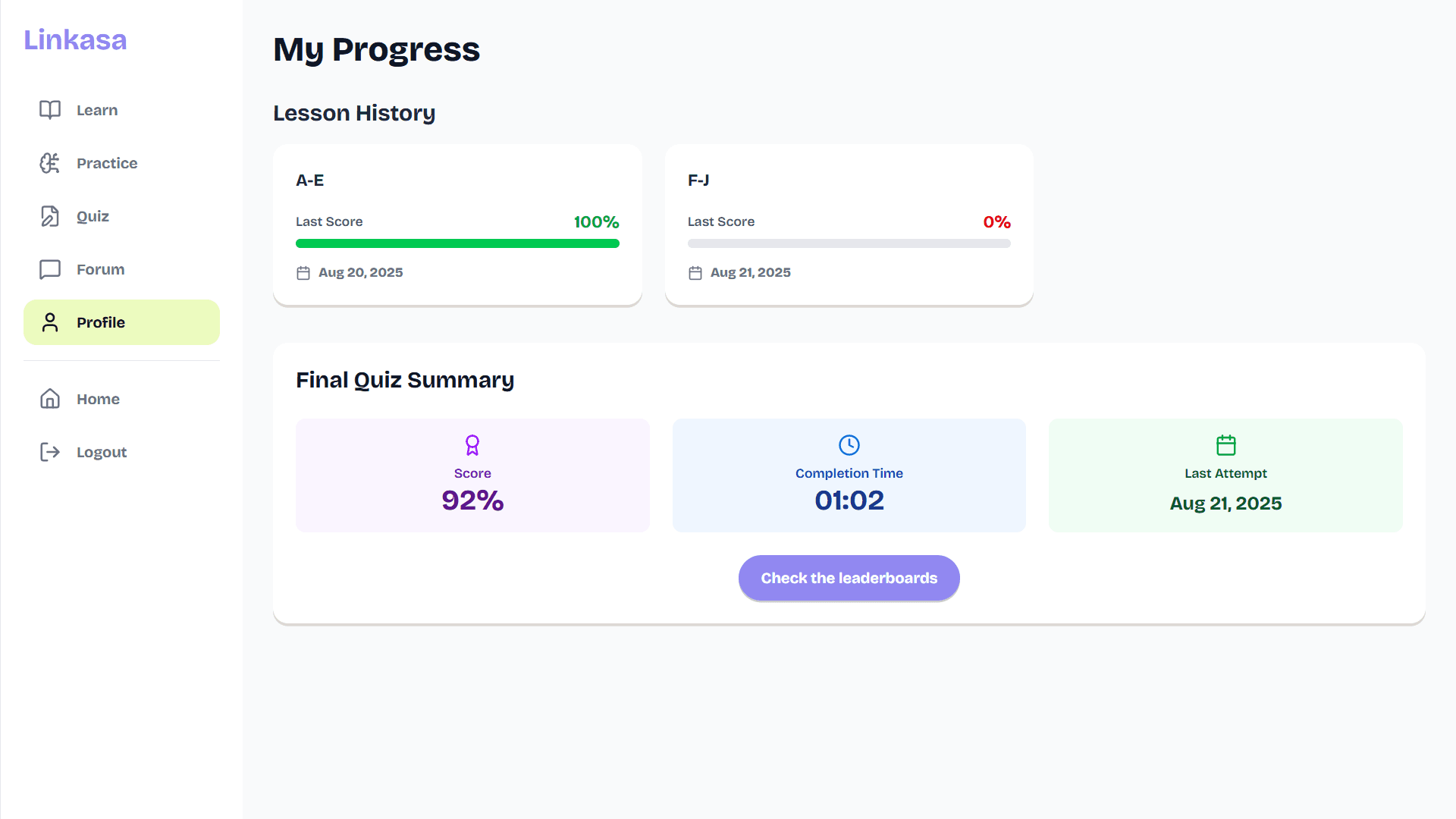Click the Home house icon

[49, 398]
